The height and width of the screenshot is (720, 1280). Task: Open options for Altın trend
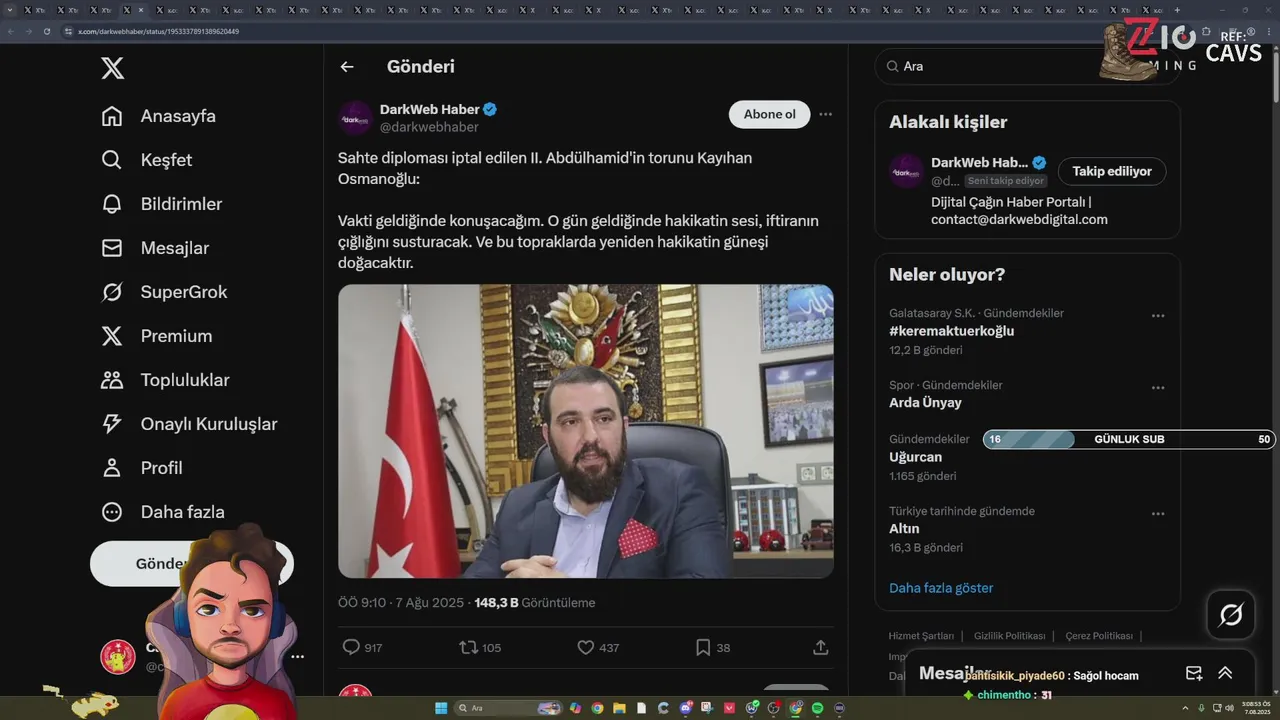(1158, 514)
